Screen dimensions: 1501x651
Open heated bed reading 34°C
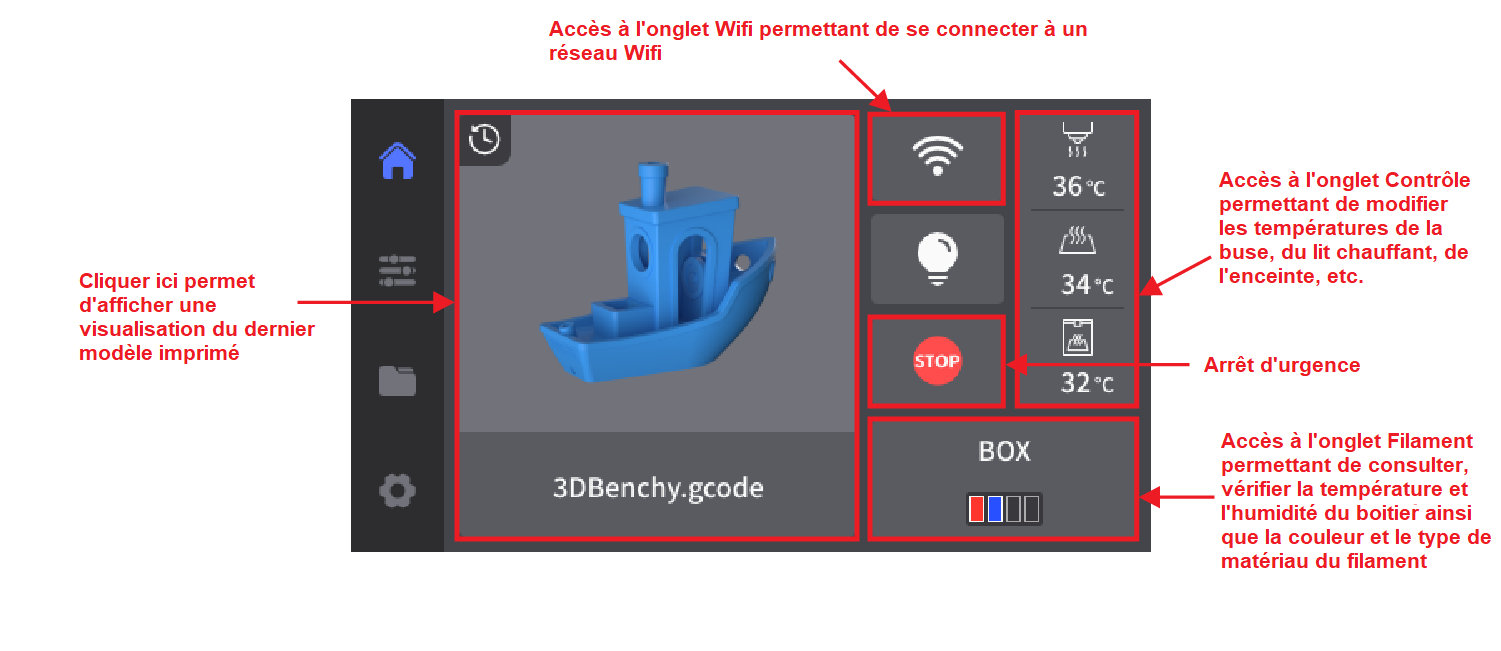coord(1086,285)
